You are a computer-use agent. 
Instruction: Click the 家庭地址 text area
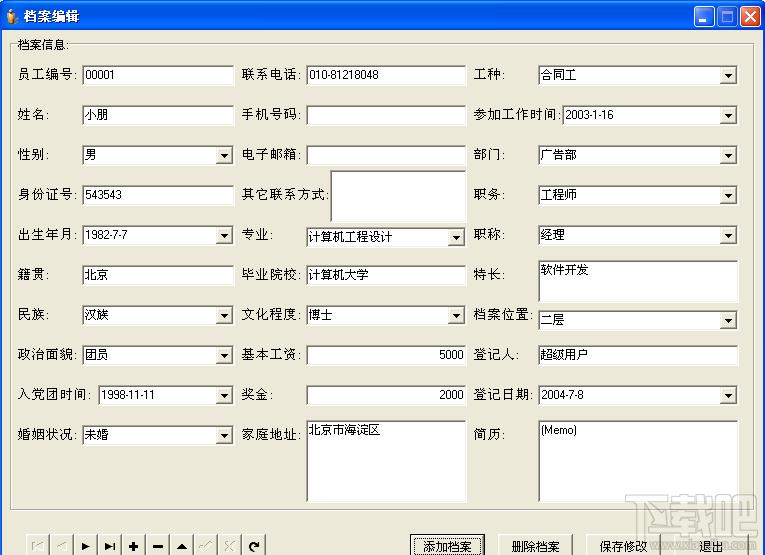386,461
